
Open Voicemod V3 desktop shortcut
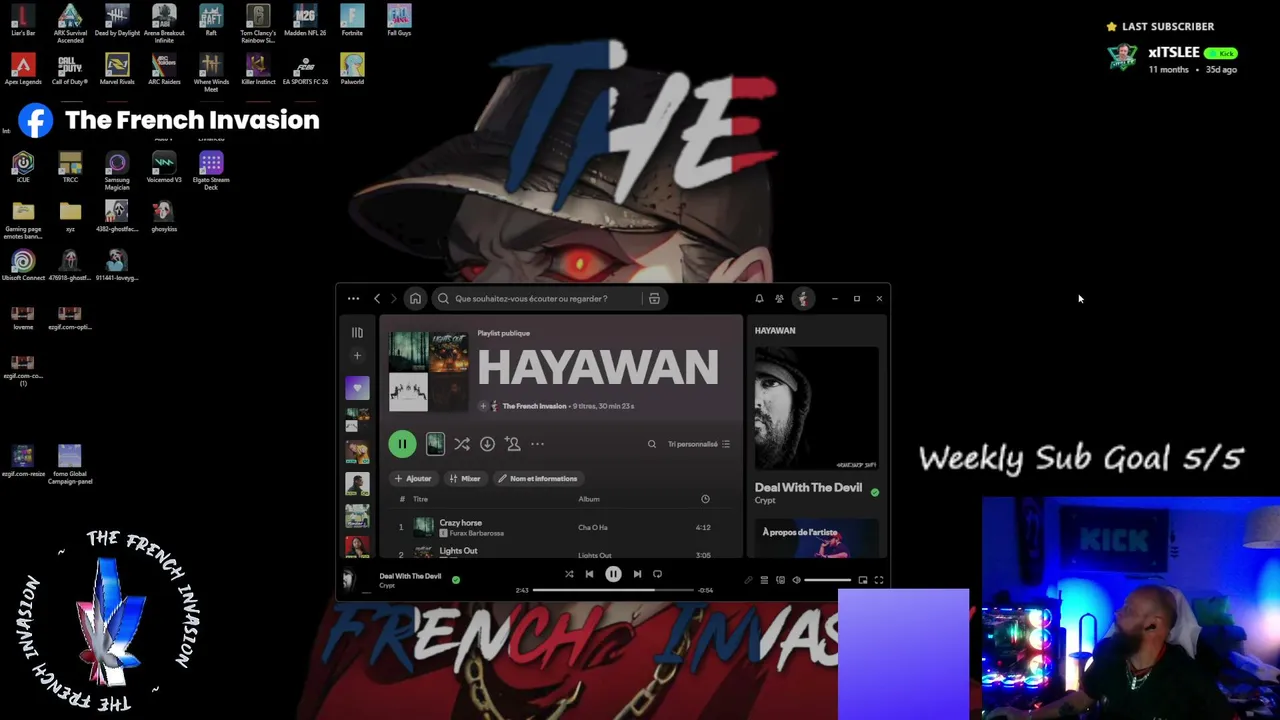coord(164,167)
